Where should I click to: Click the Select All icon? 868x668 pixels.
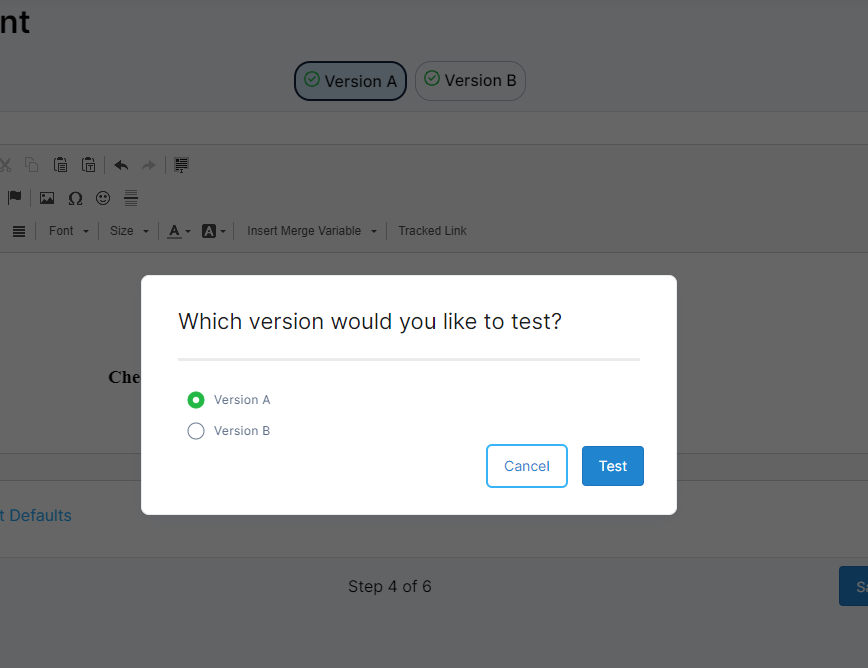pyautogui.click(x=181, y=165)
